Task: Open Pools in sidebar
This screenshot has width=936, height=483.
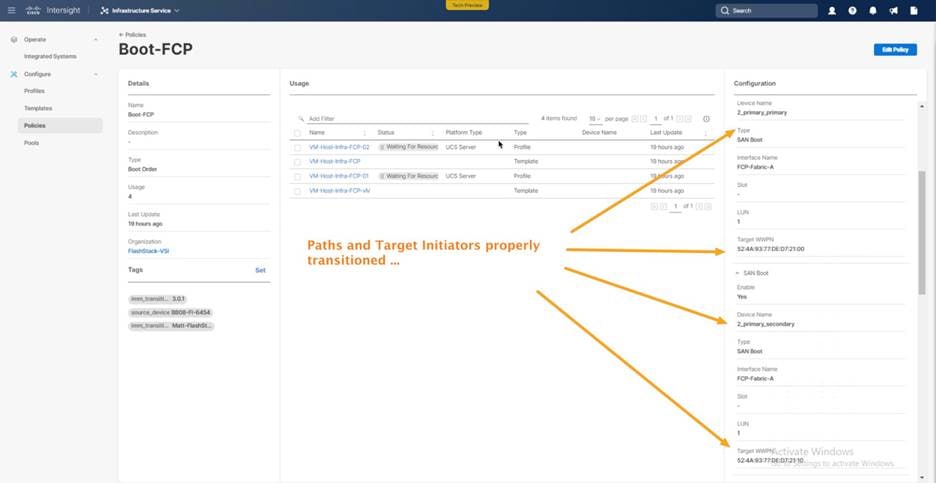Action: click(31, 143)
